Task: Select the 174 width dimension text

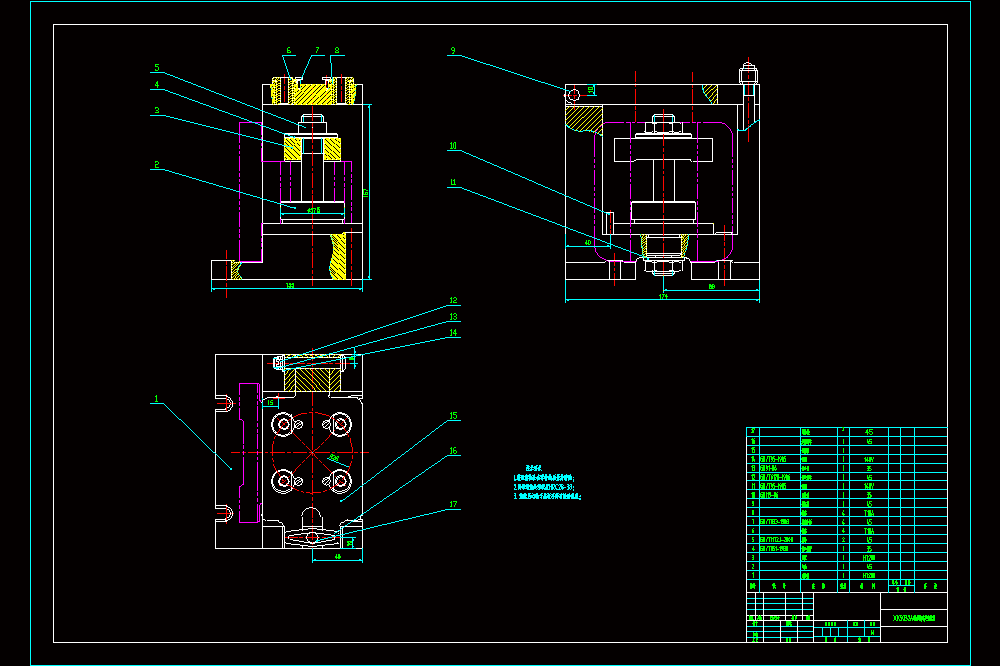Action: 663,297
